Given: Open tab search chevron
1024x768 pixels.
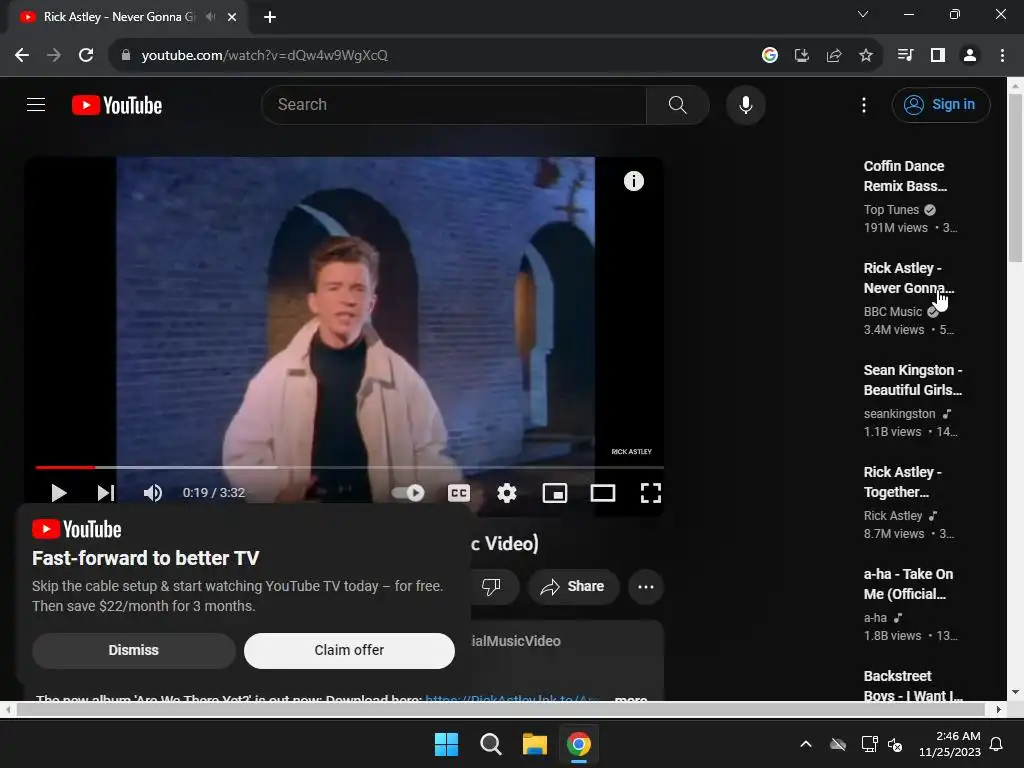Looking at the screenshot, I should 863,14.
